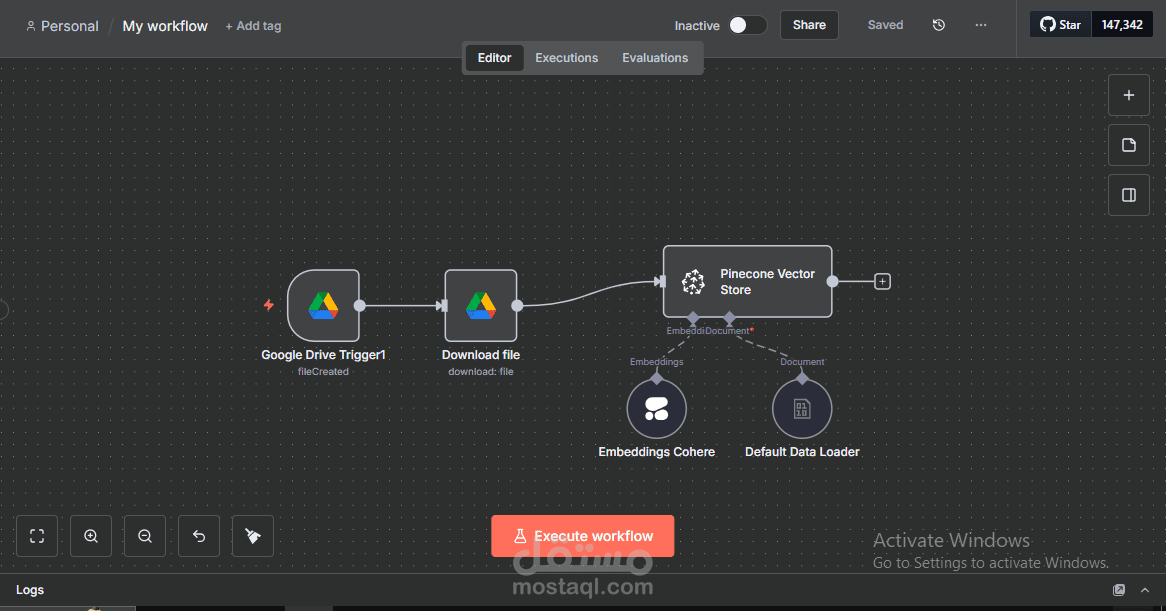Open the Default Data Loader sub-node
This screenshot has height=611, width=1166.
click(802, 409)
